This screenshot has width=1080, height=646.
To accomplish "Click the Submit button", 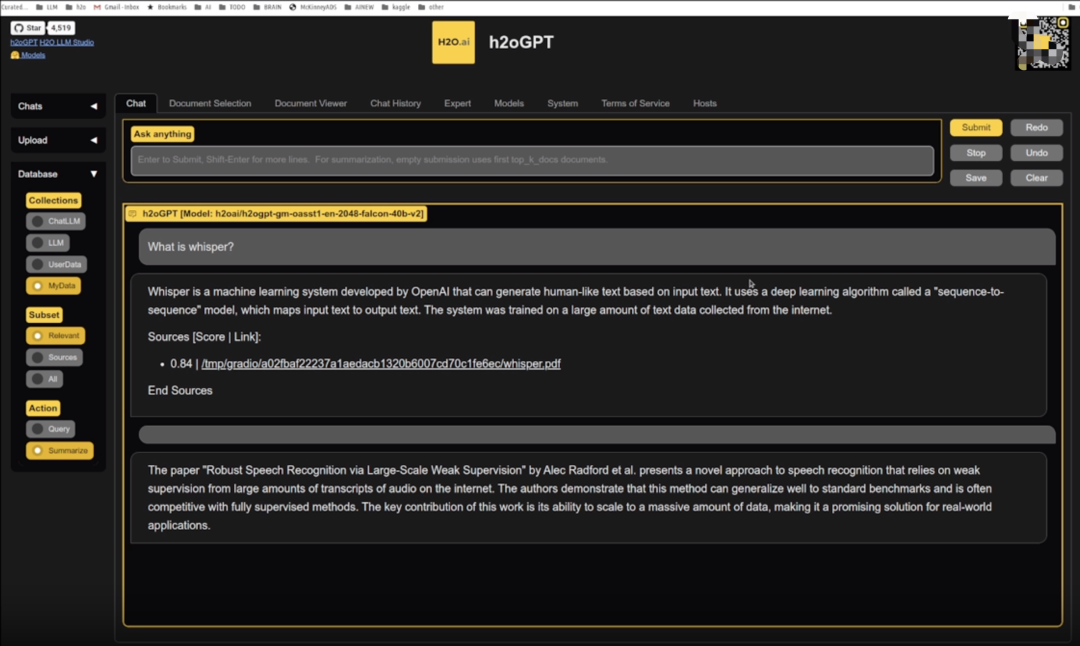I will 976,127.
